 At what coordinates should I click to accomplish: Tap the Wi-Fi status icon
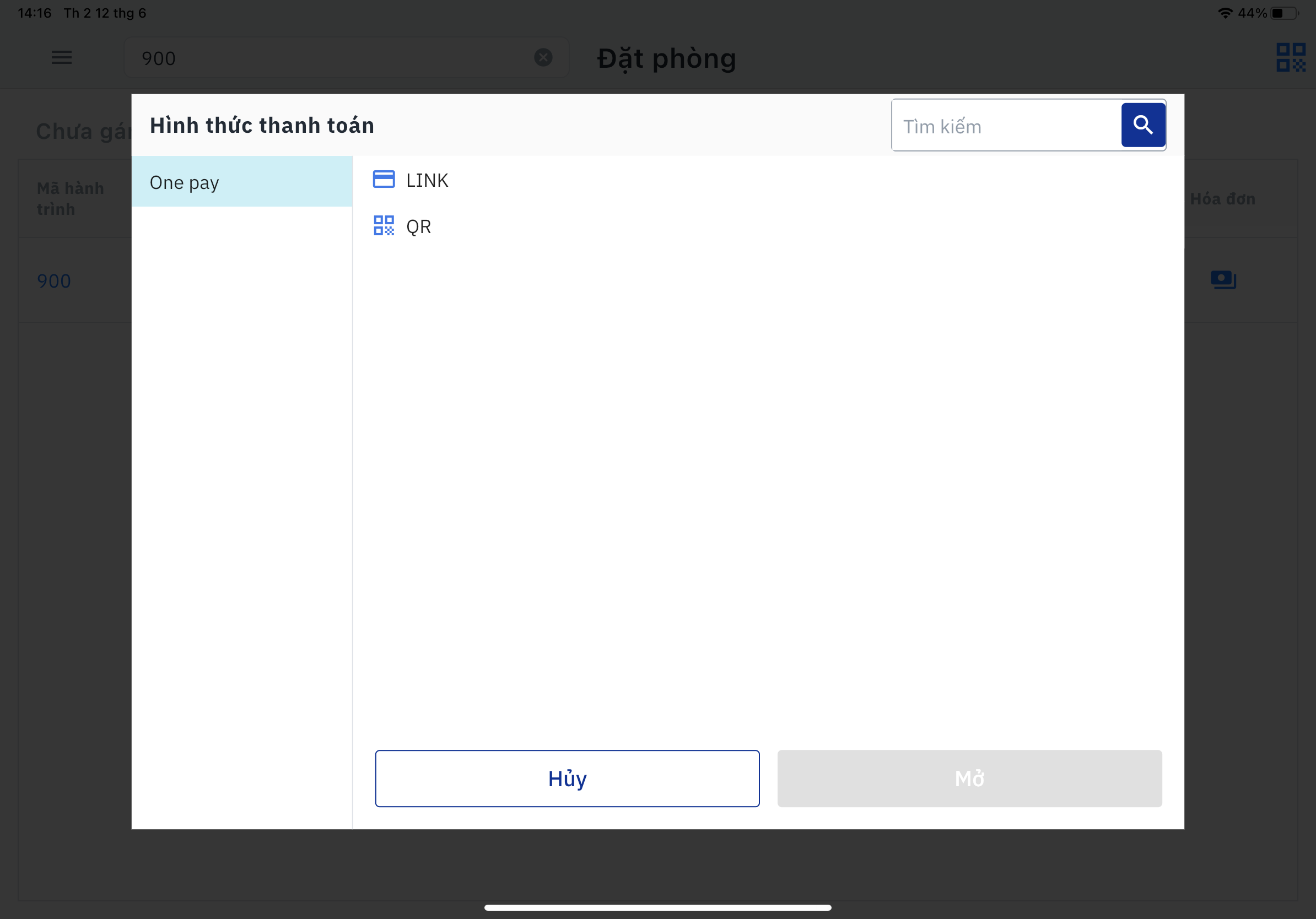[x=1225, y=13]
